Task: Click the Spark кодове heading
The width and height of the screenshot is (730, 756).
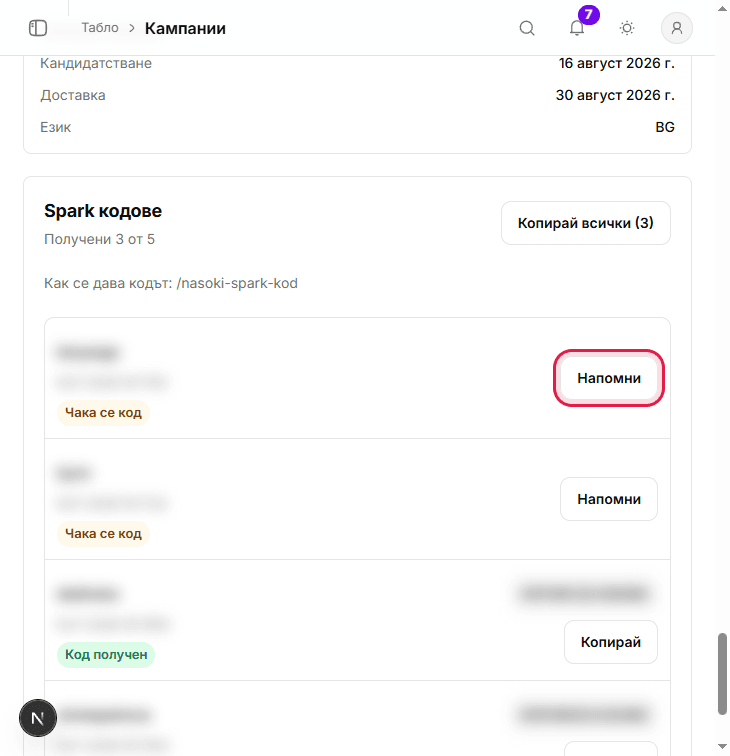Action: [x=103, y=211]
